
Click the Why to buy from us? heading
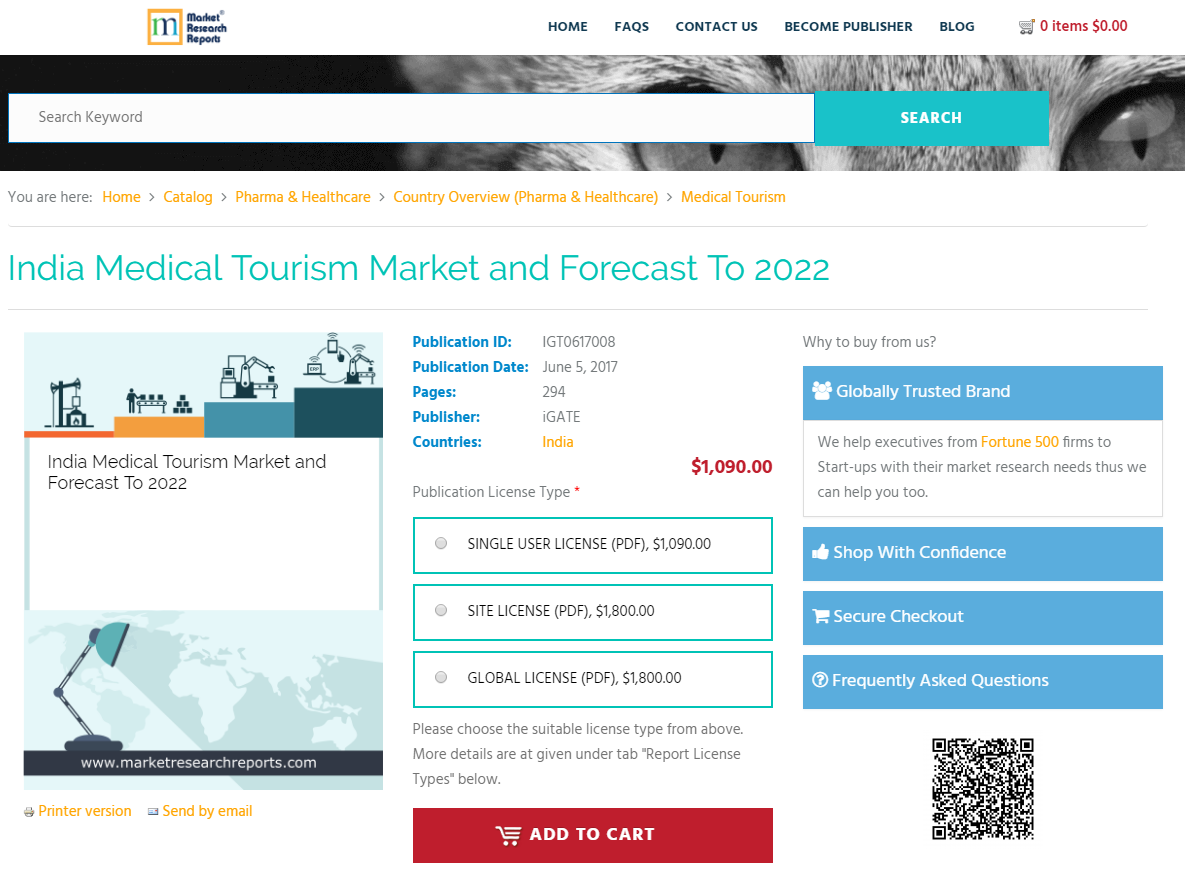[869, 342]
